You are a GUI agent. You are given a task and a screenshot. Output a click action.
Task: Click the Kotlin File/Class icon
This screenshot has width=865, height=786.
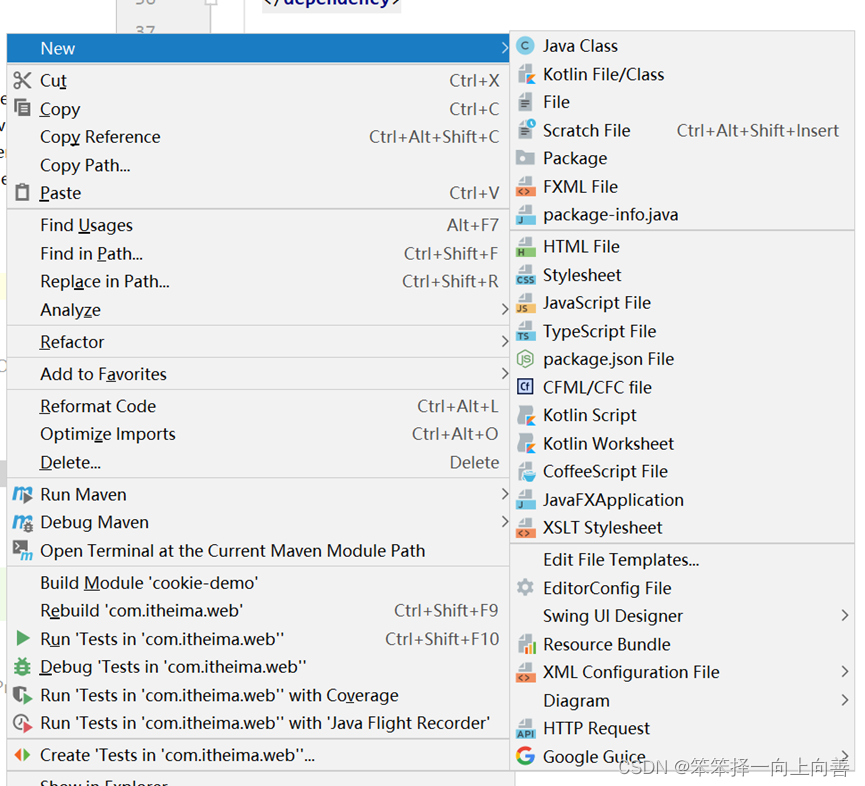click(526, 74)
